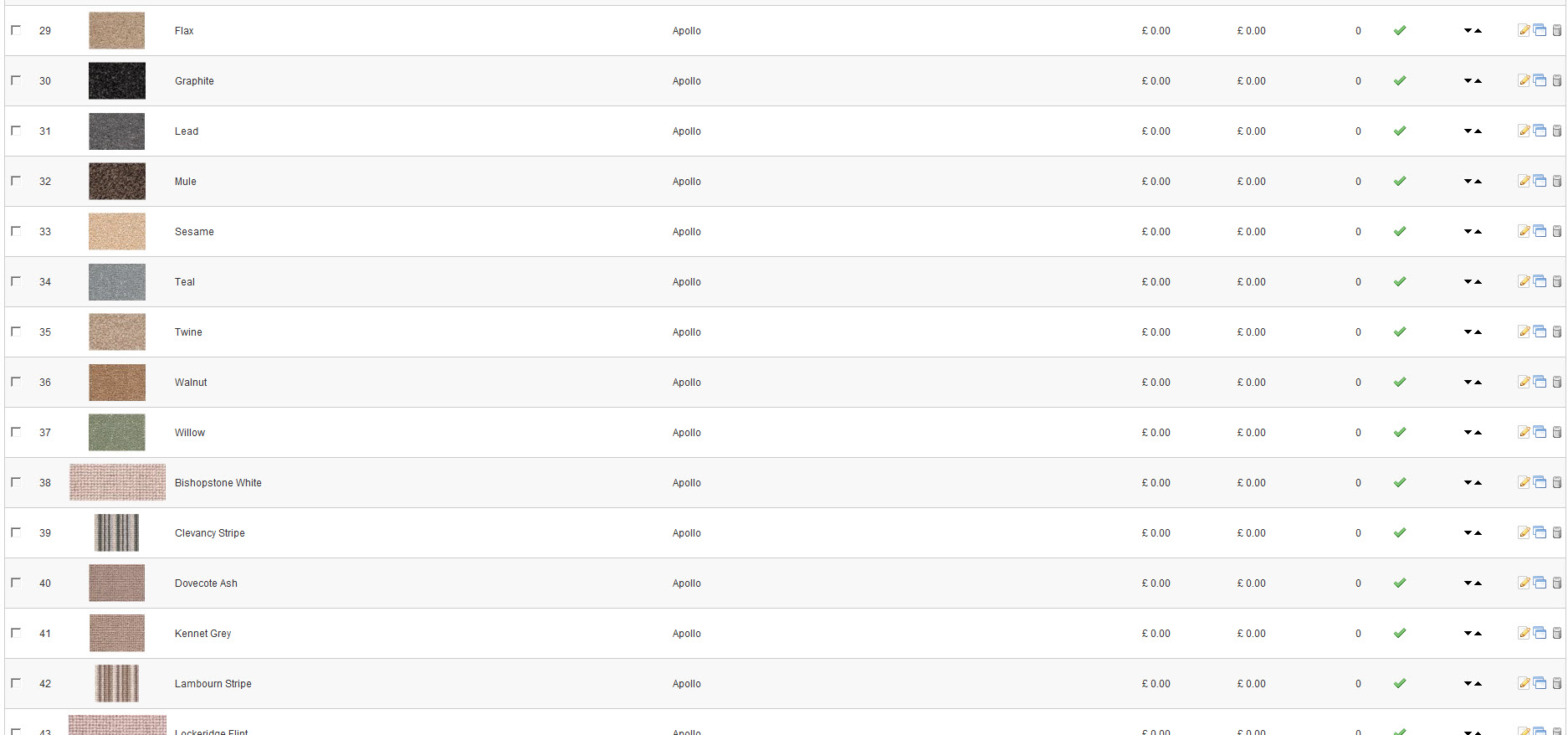Check the box beside Dovecote Ash

tap(16, 583)
